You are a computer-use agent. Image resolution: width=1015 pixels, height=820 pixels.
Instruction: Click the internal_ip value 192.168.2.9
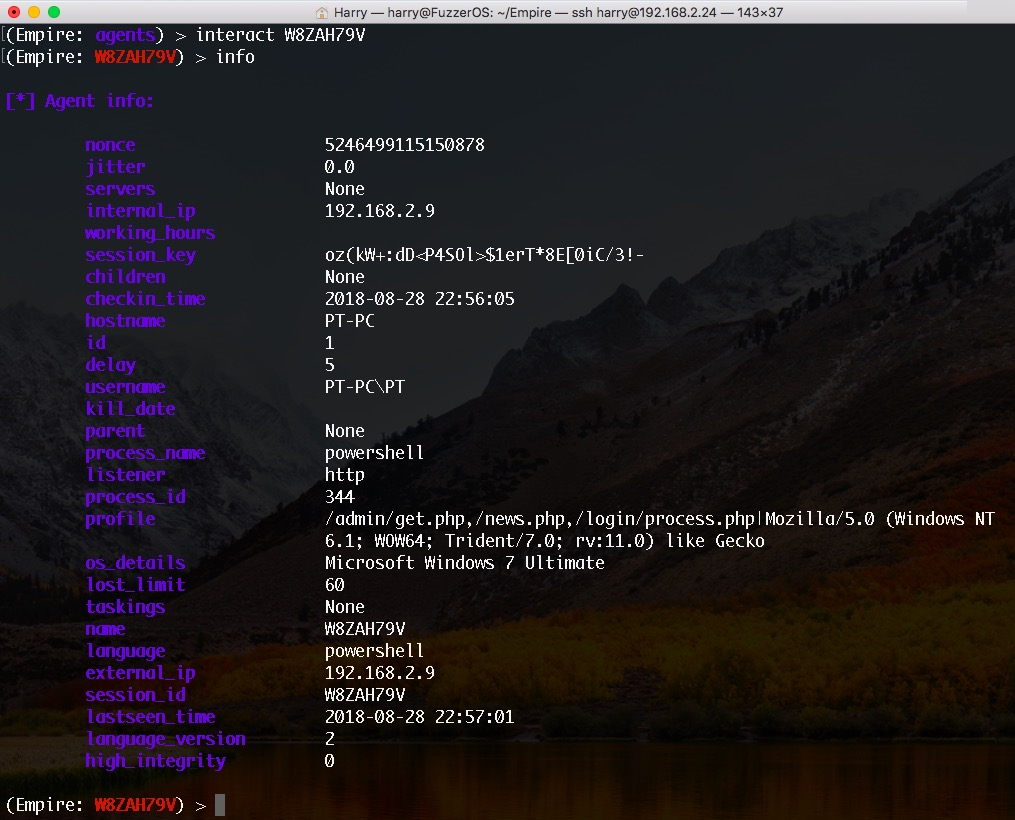click(x=379, y=211)
